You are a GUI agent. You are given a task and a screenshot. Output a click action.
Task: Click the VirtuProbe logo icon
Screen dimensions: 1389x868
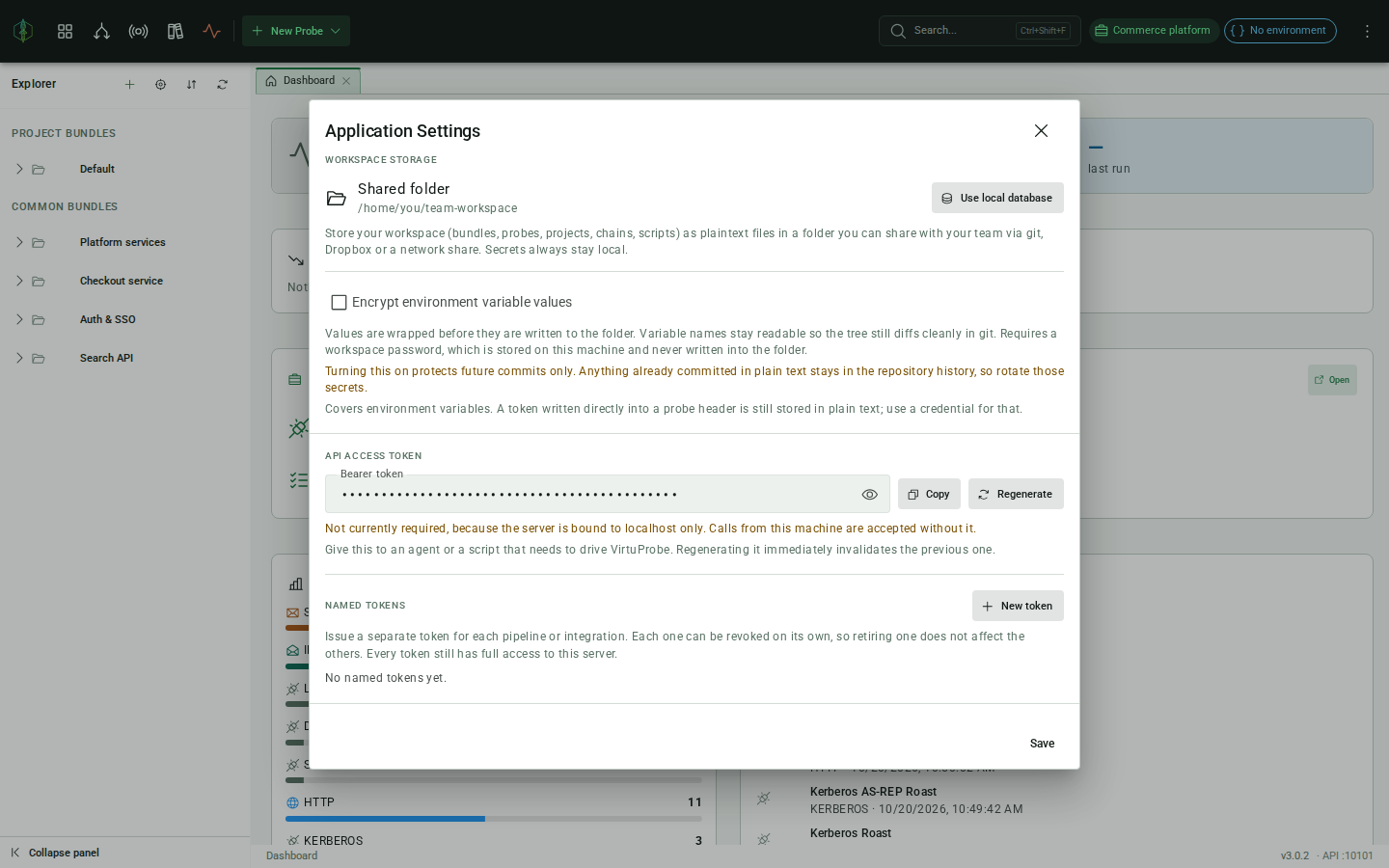pos(23,31)
